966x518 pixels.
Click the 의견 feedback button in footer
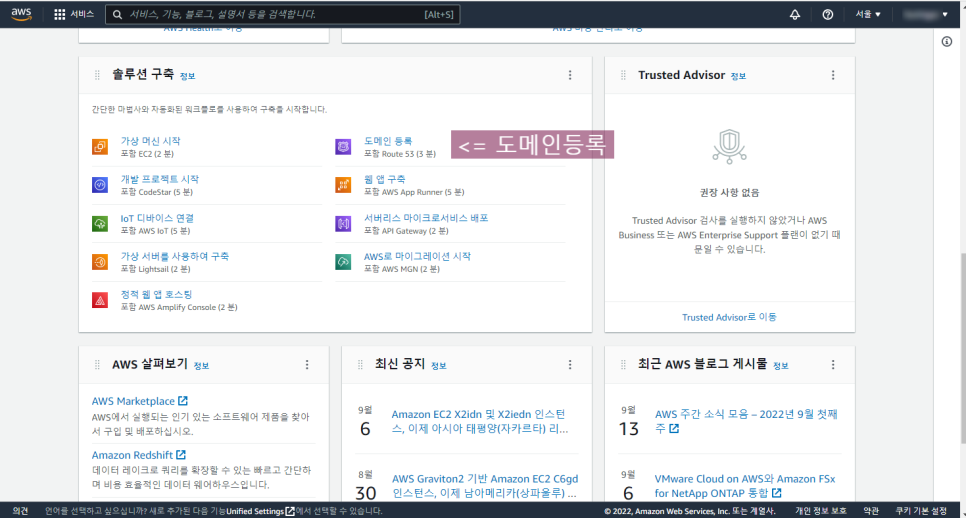20,511
